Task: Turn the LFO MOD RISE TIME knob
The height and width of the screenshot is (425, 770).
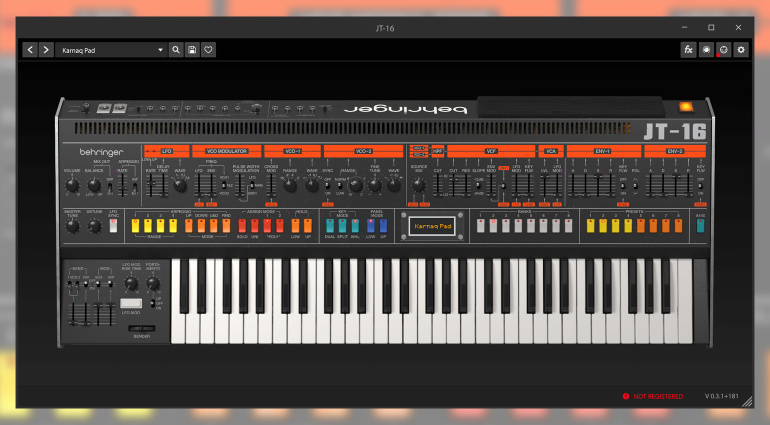Action: [131, 283]
